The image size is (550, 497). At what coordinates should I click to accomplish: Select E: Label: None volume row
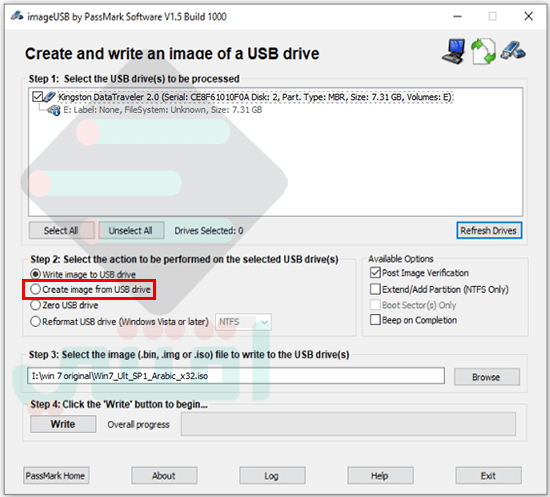click(x=162, y=110)
